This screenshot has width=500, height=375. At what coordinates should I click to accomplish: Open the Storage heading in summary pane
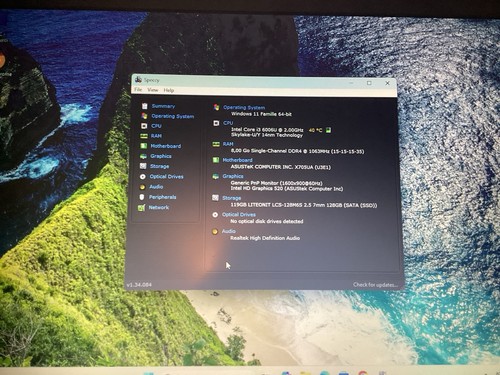point(231,198)
